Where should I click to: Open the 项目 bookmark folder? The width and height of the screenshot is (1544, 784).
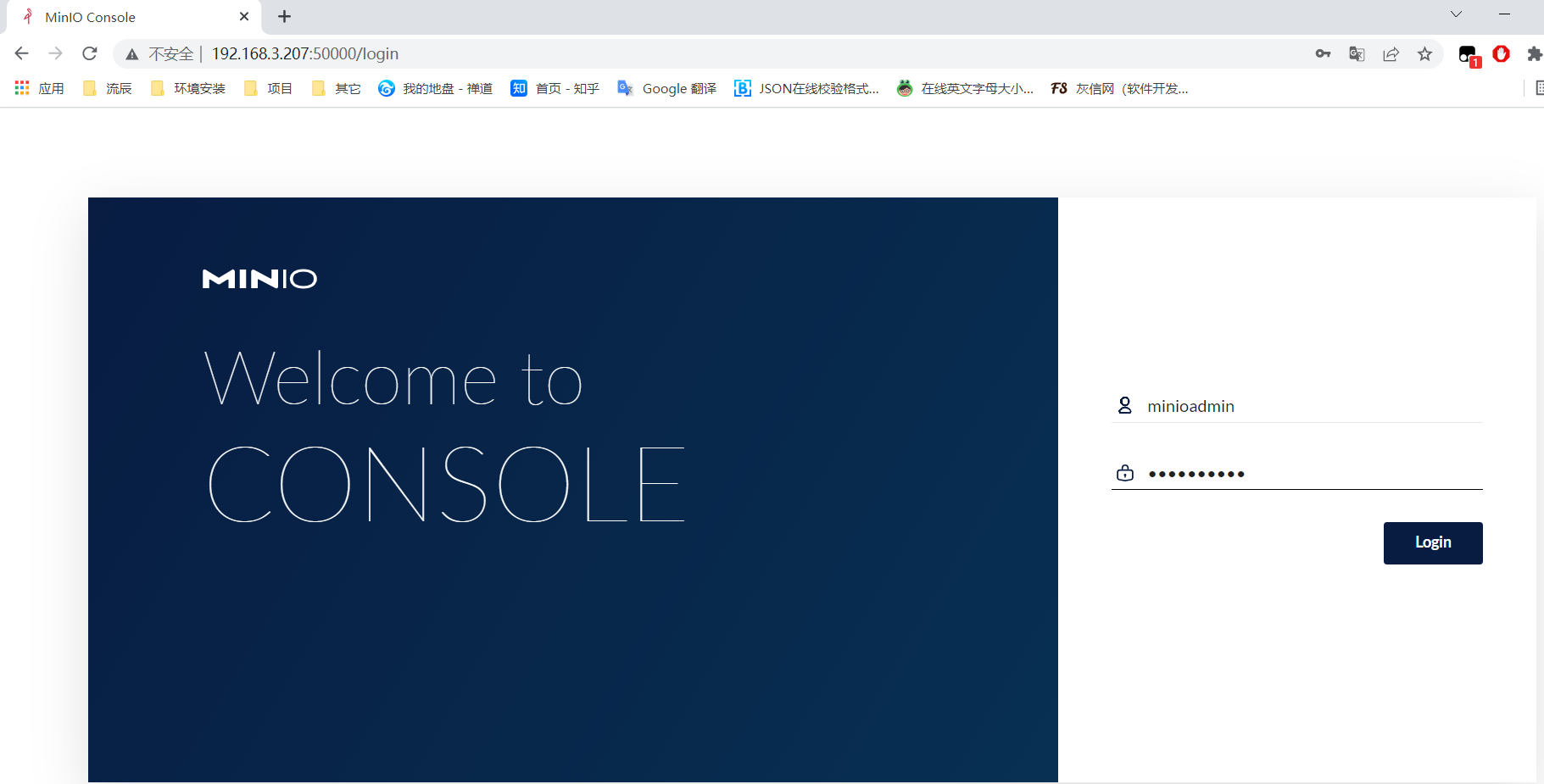tap(268, 88)
